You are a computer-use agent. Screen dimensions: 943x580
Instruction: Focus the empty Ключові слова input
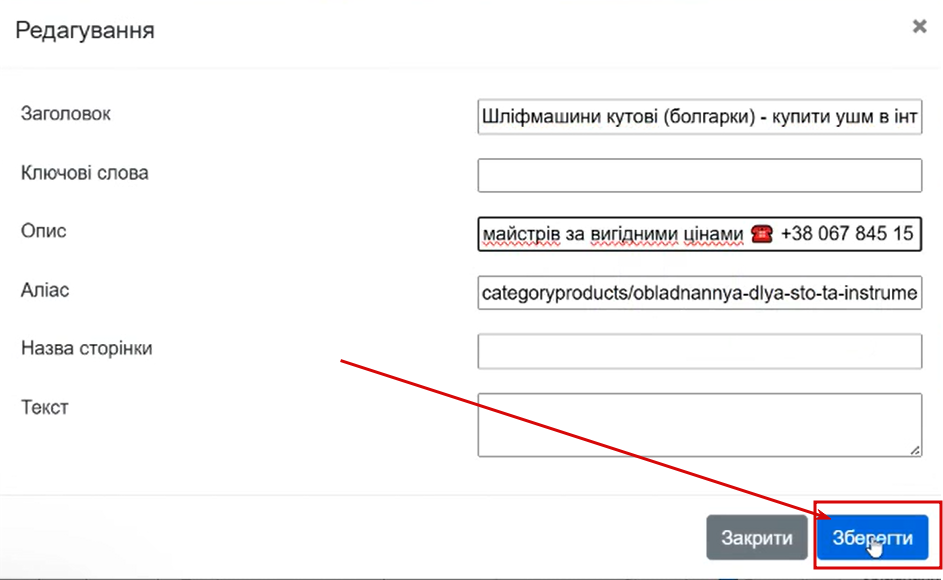(x=699, y=175)
